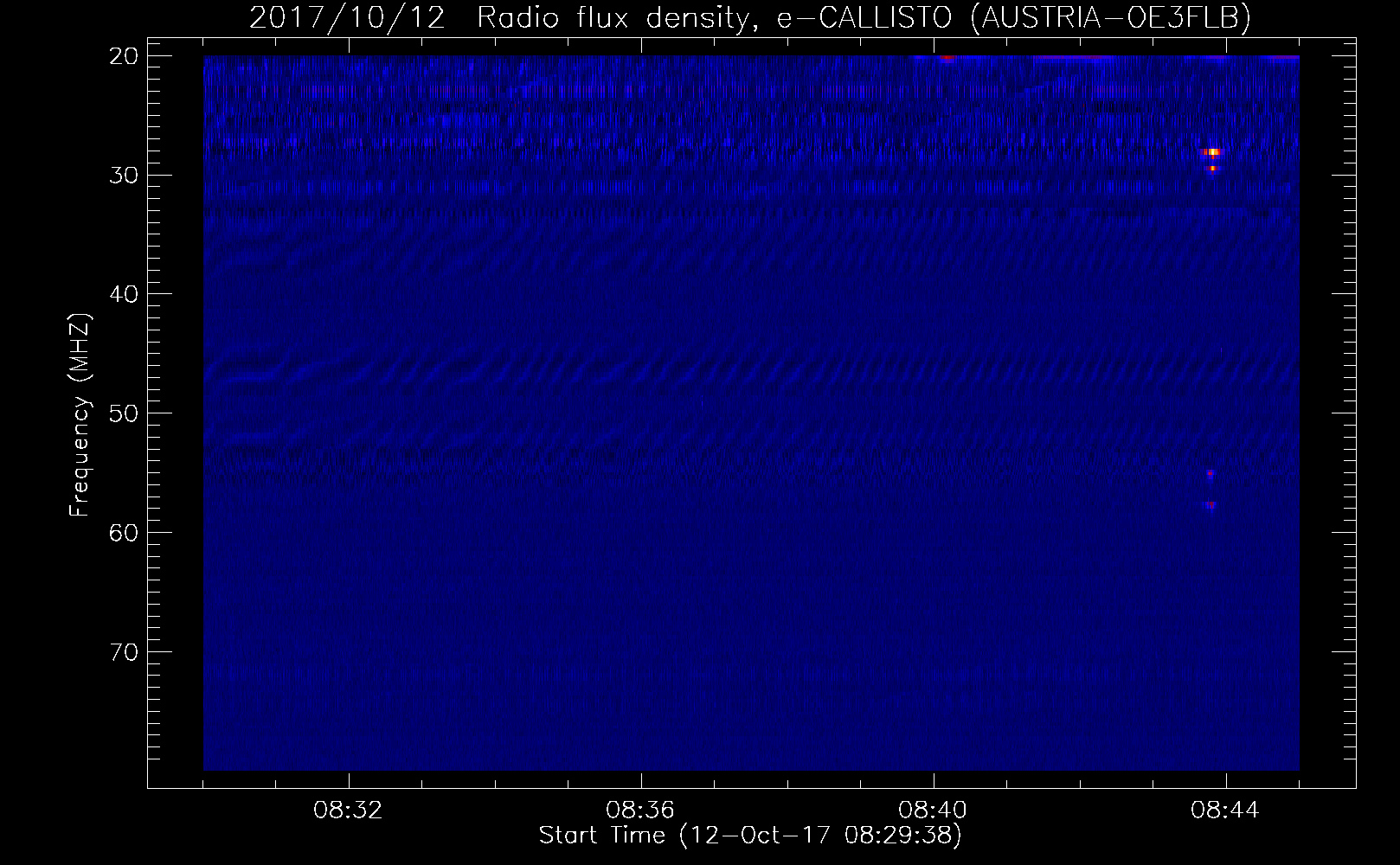The image size is (1400, 865).
Task: Select the 08:36 time tick label
Action: [641, 811]
